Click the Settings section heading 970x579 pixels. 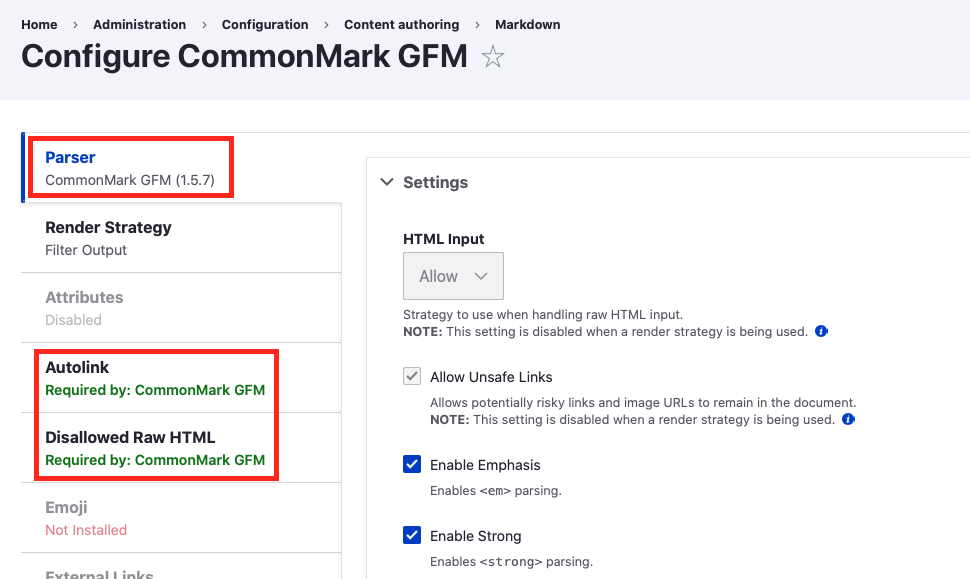pyautogui.click(x=436, y=182)
